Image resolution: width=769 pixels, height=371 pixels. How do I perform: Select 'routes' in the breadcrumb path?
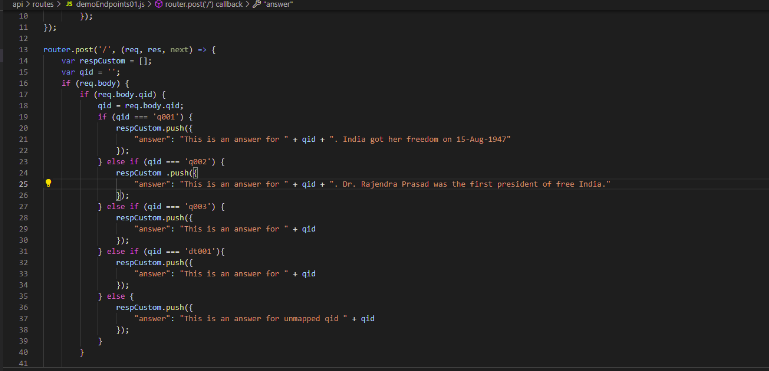pos(43,4)
